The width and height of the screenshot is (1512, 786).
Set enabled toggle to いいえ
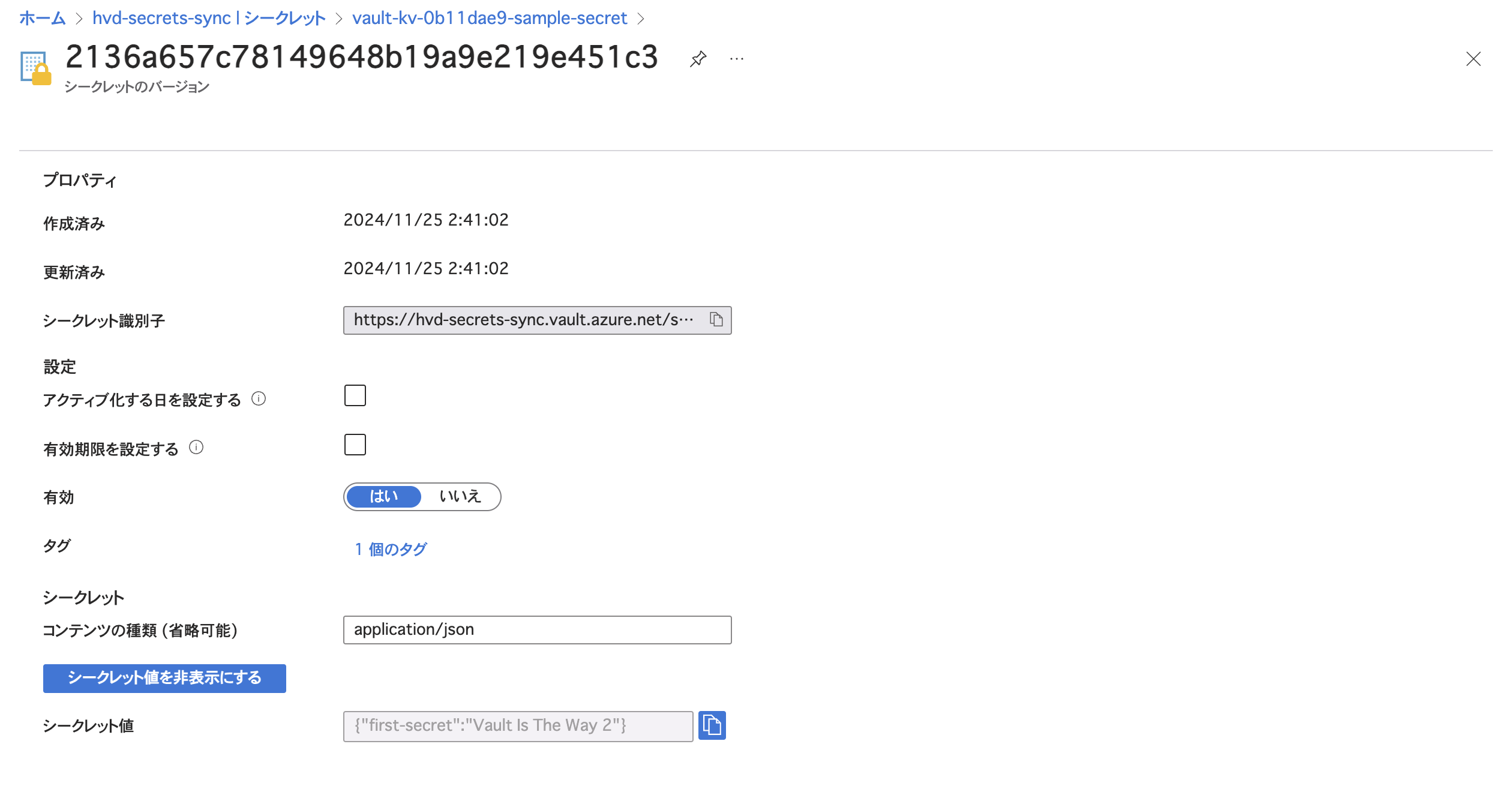coord(460,497)
